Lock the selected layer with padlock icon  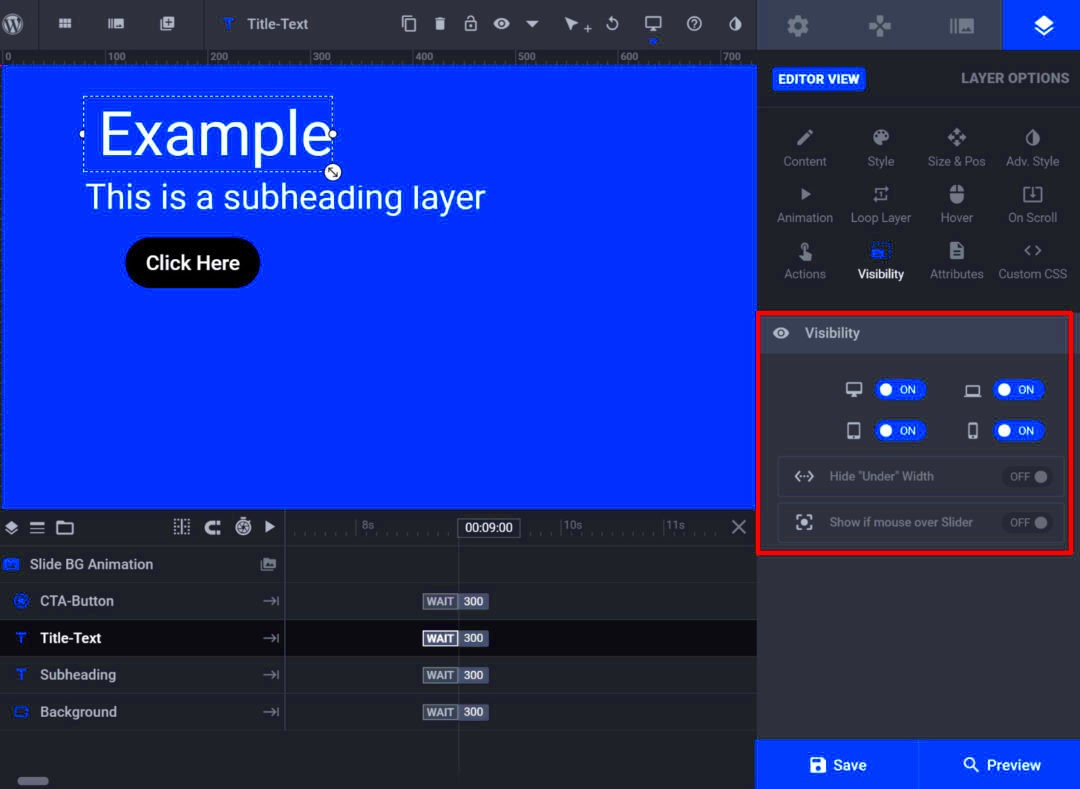[x=470, y=24]
